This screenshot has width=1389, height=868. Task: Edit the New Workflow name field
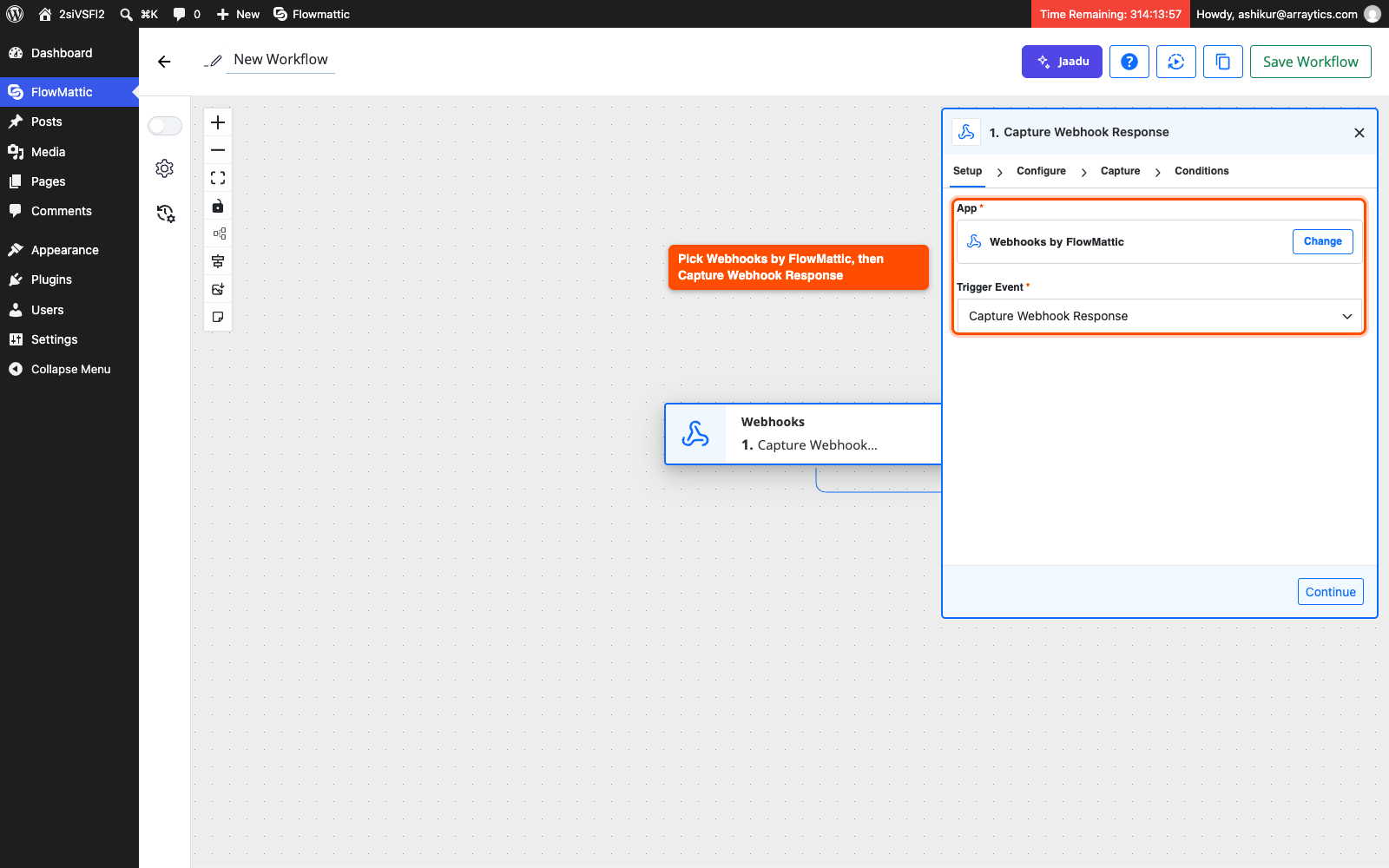(x=280, y=59)
